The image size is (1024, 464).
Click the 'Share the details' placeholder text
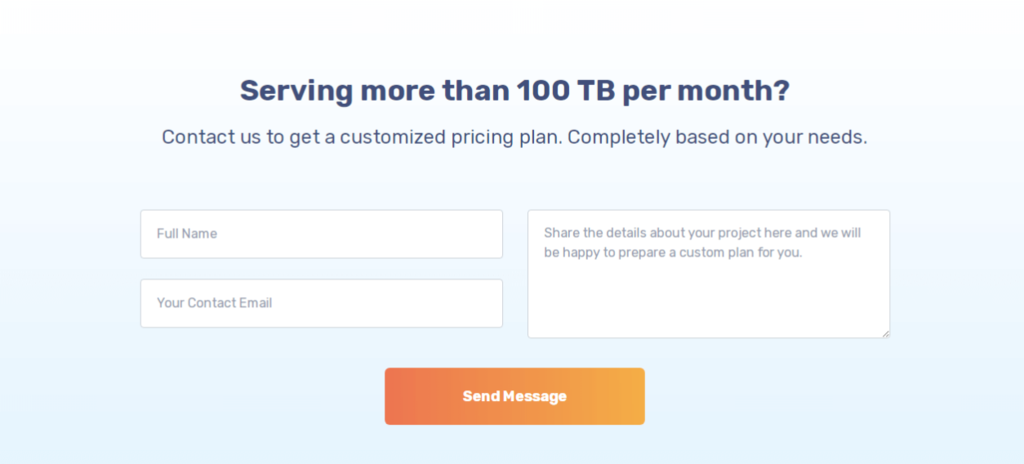tap(702, 233)
